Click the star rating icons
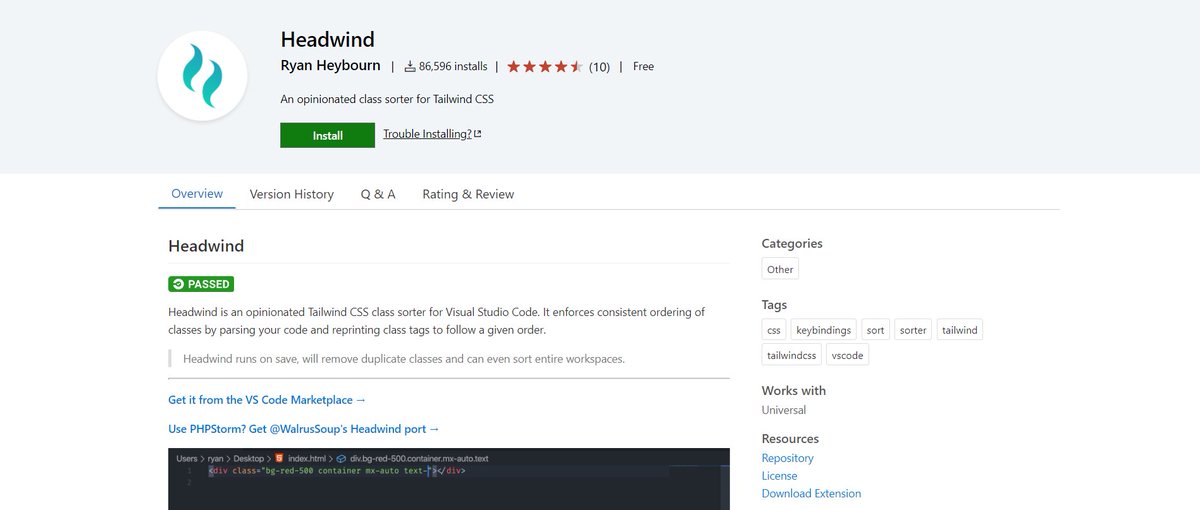 (544, 67)
